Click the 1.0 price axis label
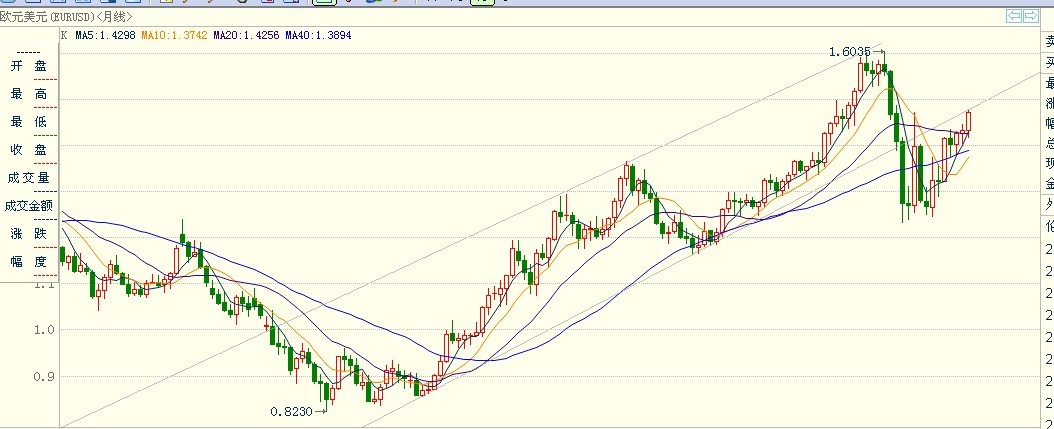The image size is (1054, 429). pyautogui.click(x=44, y=329)
